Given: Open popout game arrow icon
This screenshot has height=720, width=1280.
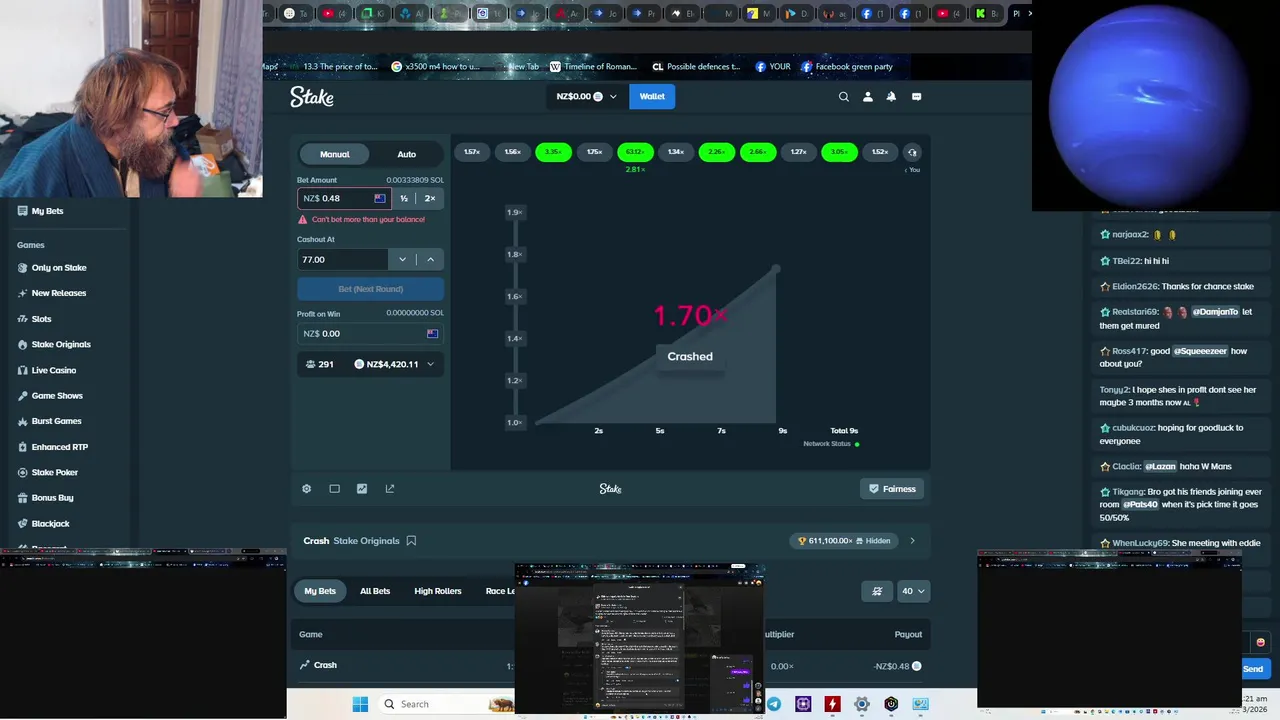Looking at the screenshot, I should tap(390, 489).
